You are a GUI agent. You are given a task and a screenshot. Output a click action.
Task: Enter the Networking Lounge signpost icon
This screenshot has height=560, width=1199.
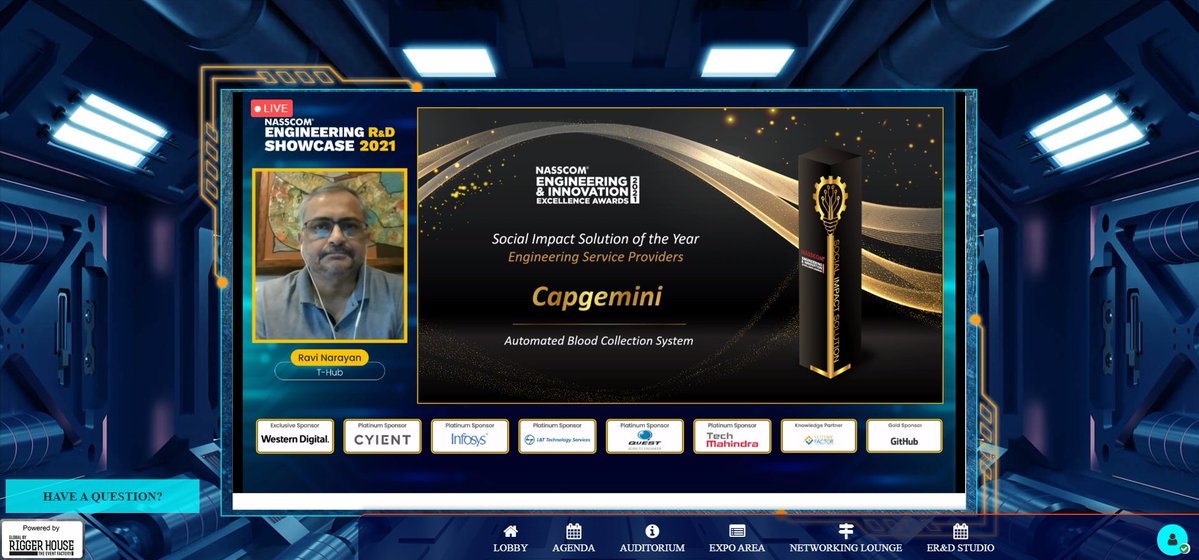[846, 531]
